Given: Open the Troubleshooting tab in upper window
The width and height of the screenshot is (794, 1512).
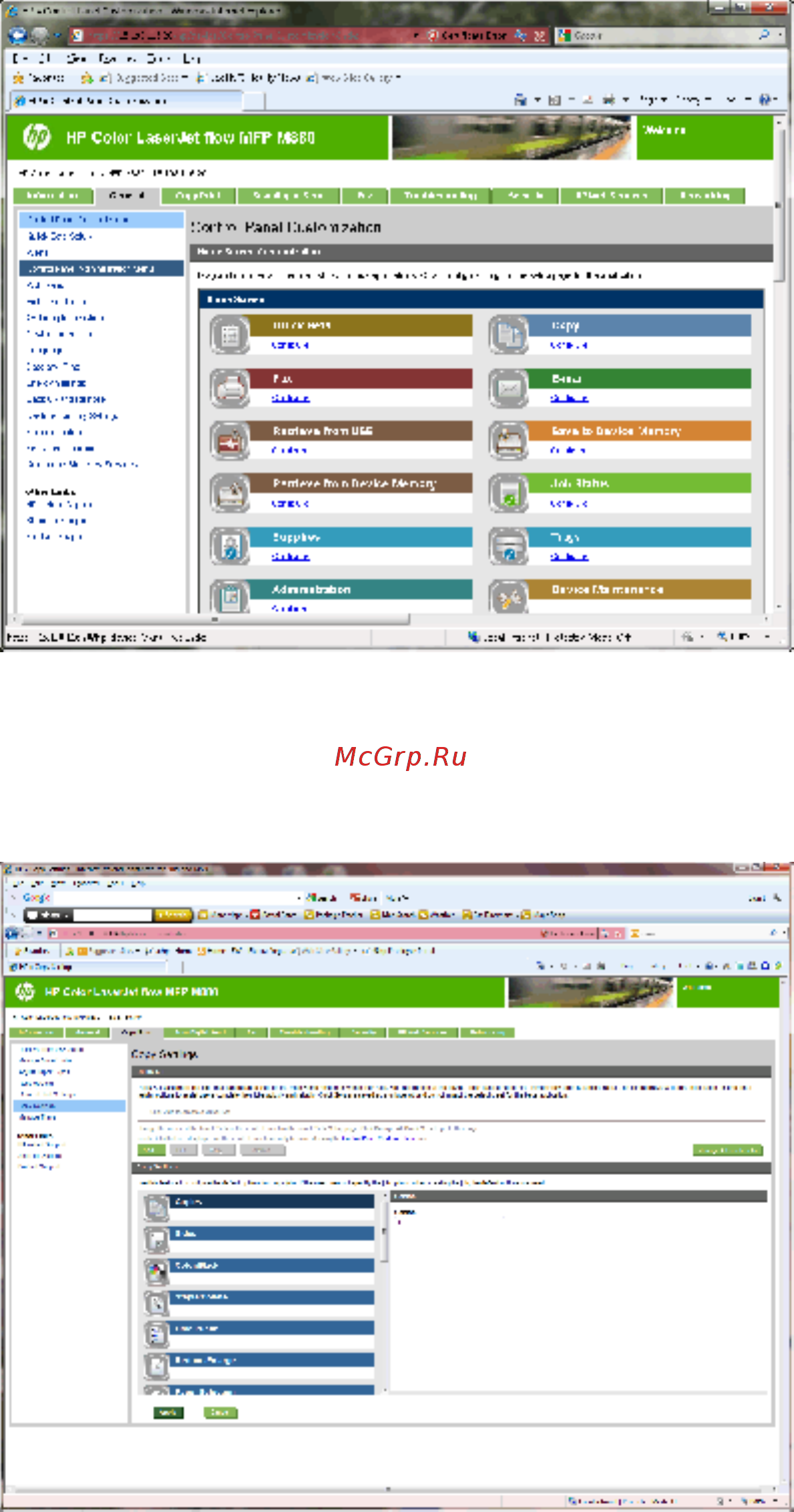Looking at the screenshot, I should point(440,196).
